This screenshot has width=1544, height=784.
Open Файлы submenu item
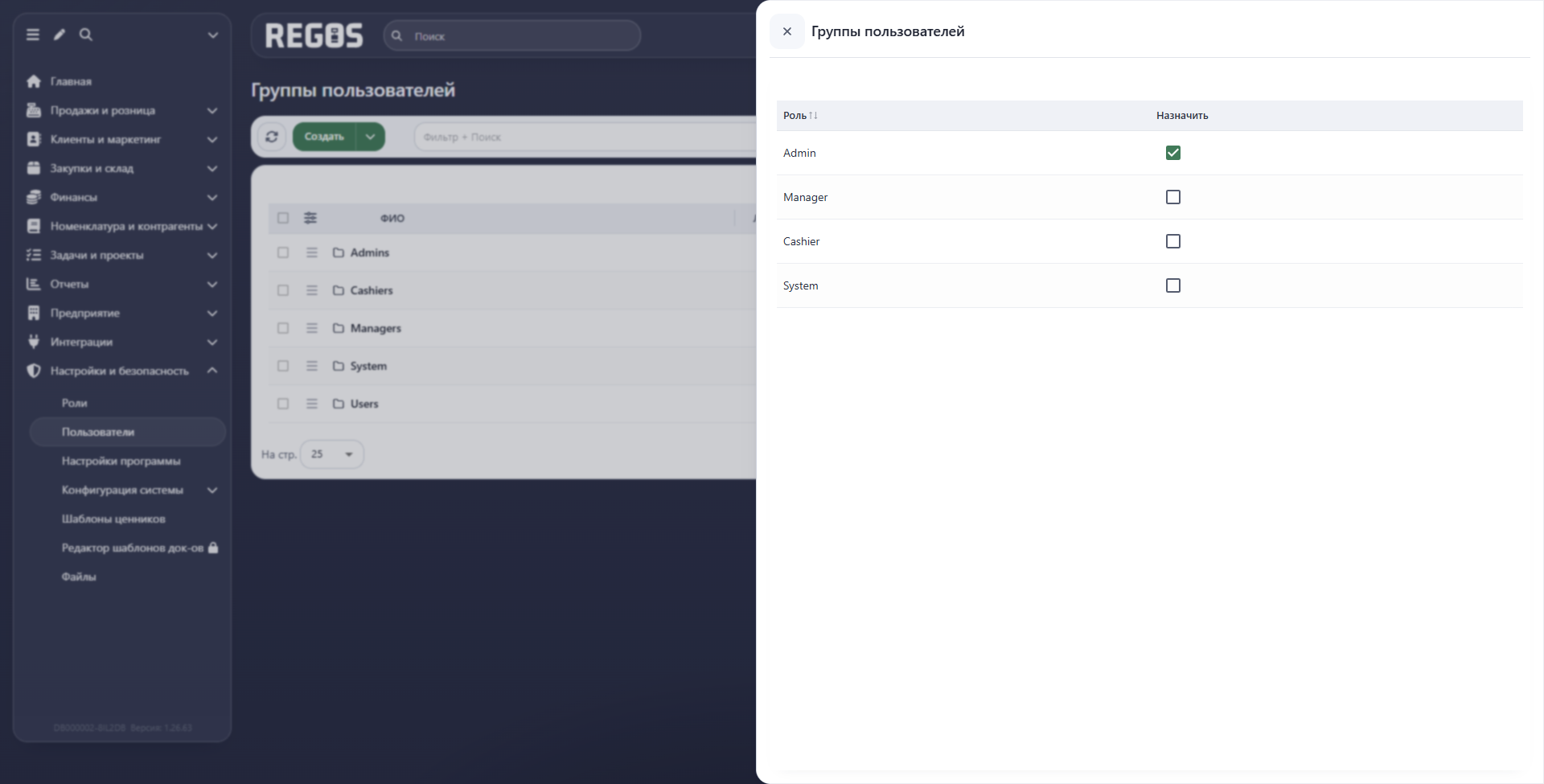point(79,577)
